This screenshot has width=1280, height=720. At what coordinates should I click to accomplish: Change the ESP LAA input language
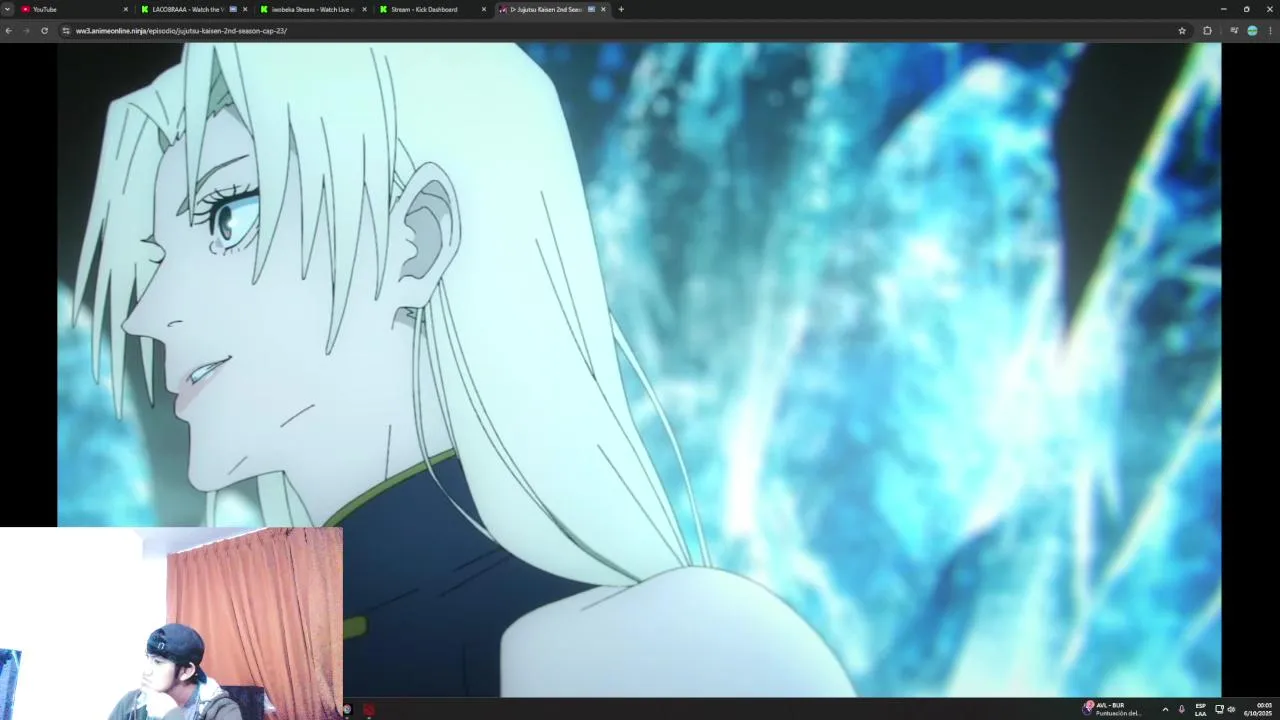tap(1200, 709)
